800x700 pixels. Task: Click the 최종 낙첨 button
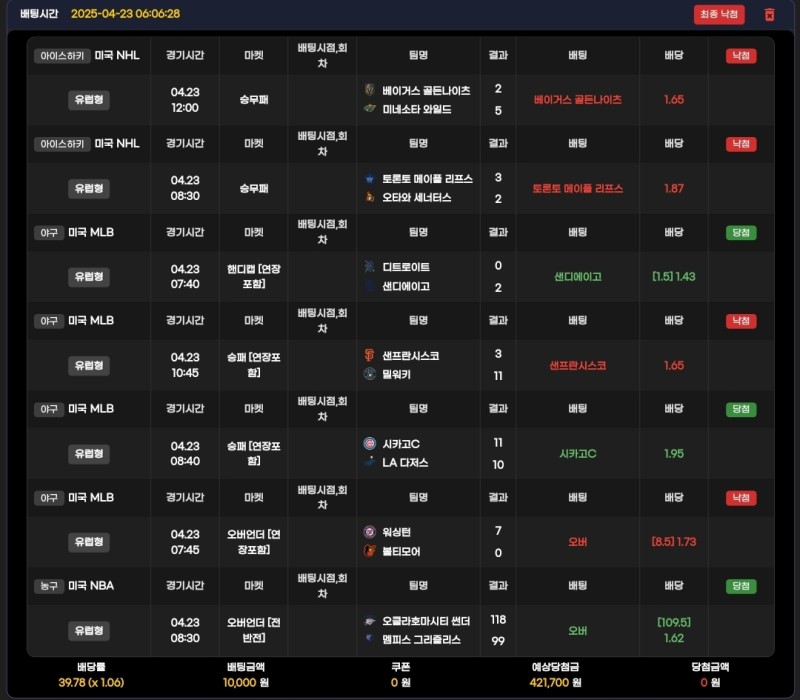pos(719,14)
